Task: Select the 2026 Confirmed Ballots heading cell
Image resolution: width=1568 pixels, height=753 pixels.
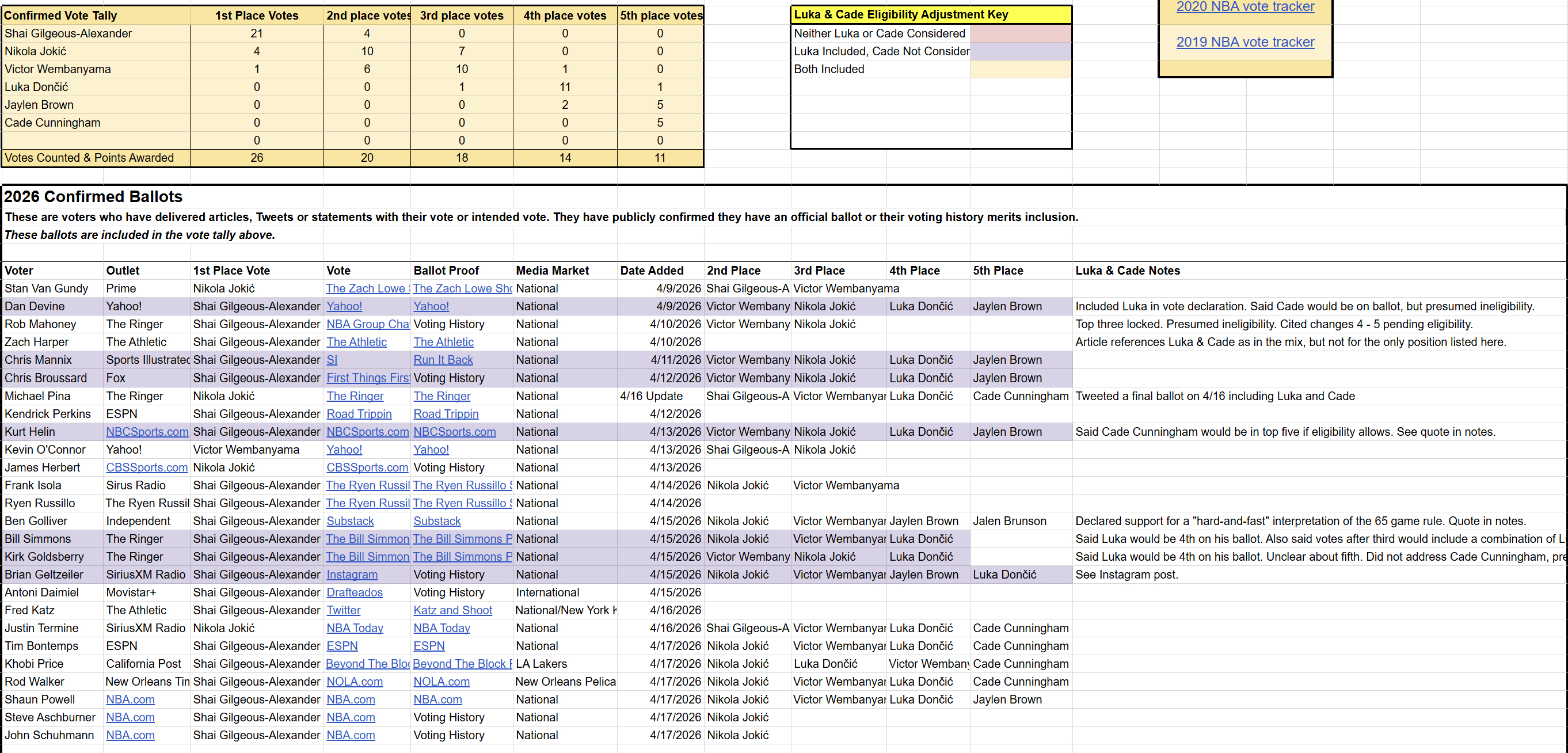Action: point(93,197)
